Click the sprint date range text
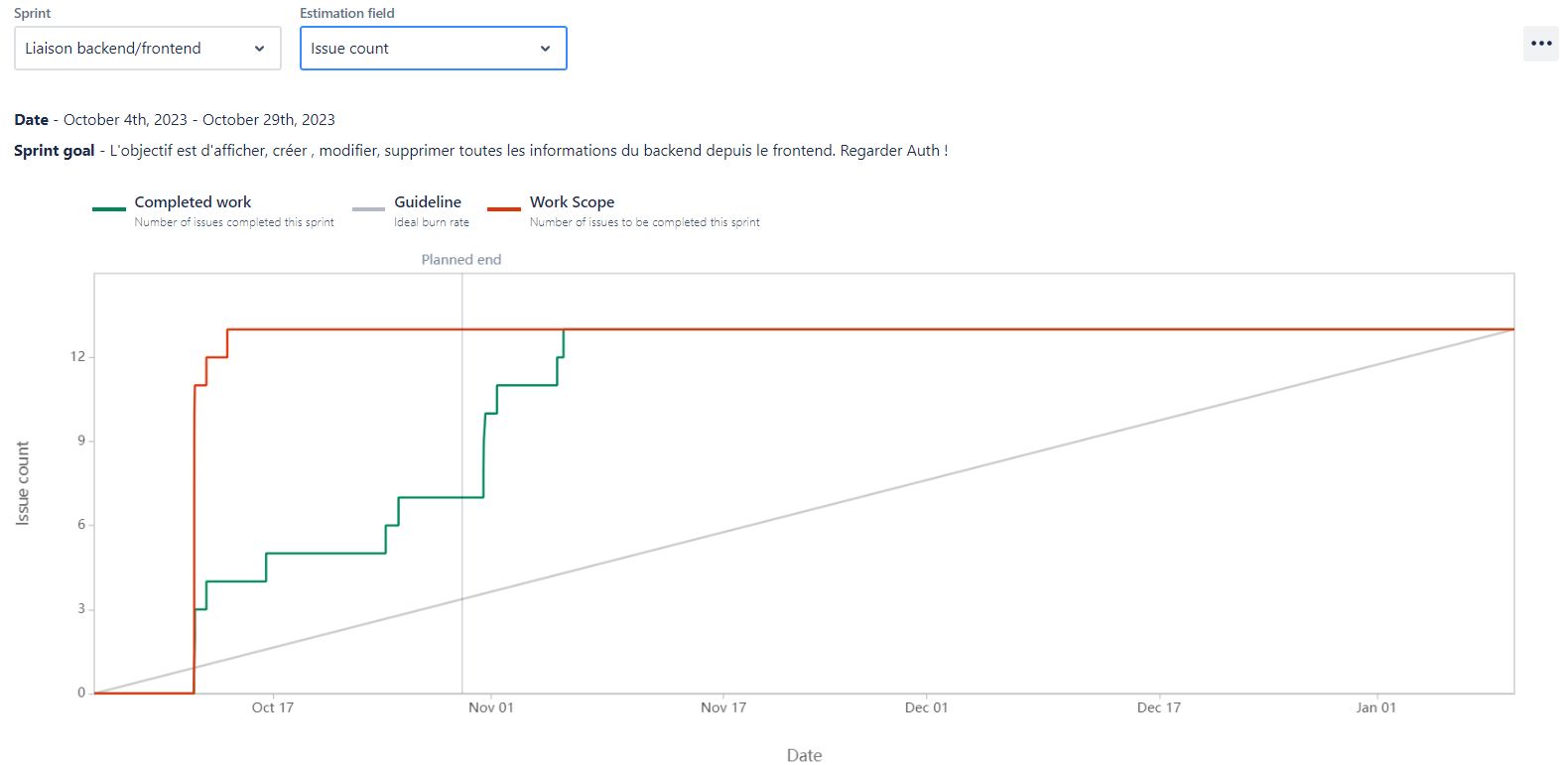The image size is (1568, 765). (x=198, y=120)
